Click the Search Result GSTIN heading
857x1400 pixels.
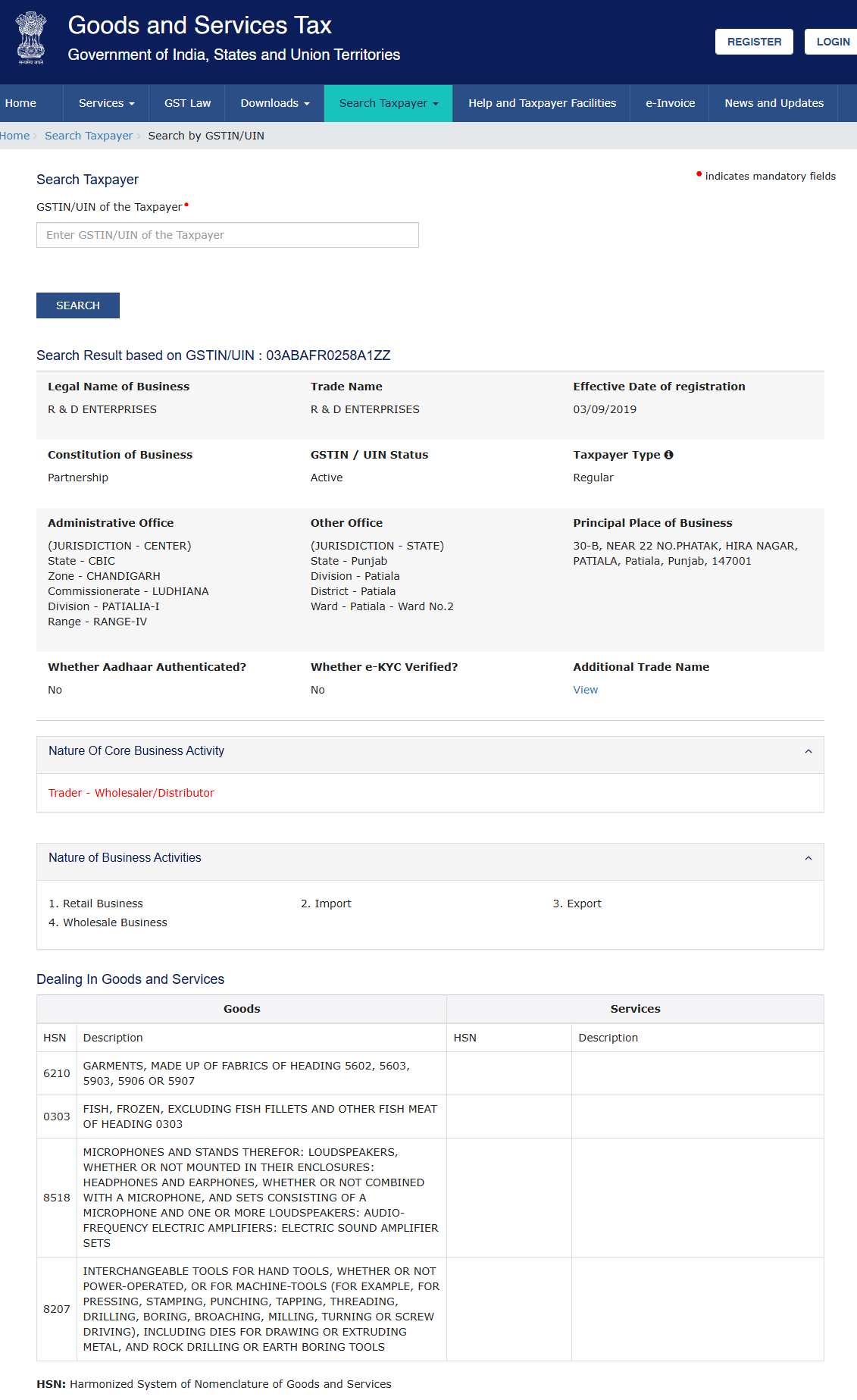point(214,355)
